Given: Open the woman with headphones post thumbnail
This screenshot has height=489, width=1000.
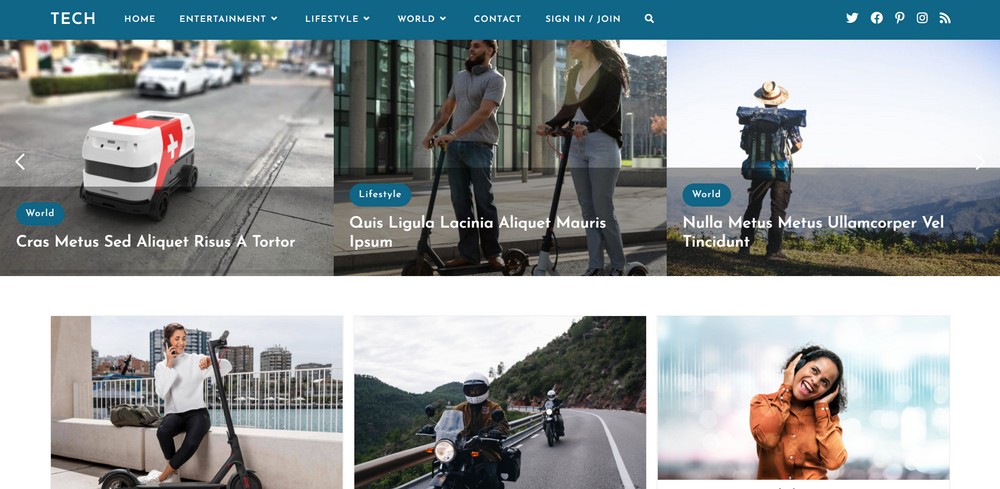Looking at the screenshot, I should point(804,398).
